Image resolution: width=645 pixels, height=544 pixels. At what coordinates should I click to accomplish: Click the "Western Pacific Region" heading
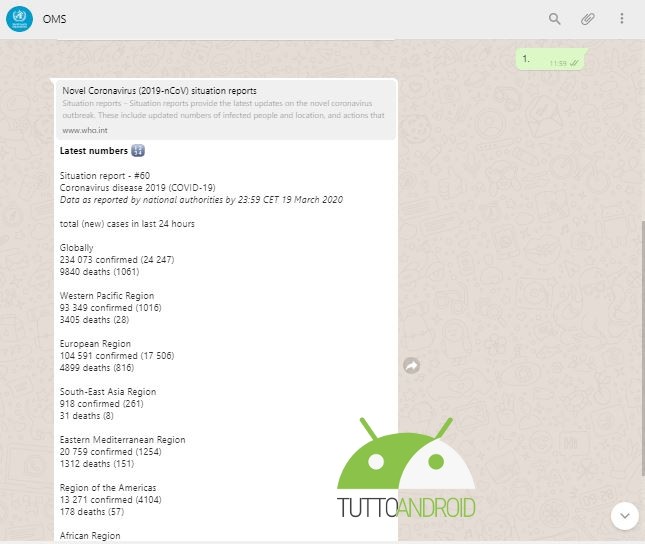coord(107,296)
